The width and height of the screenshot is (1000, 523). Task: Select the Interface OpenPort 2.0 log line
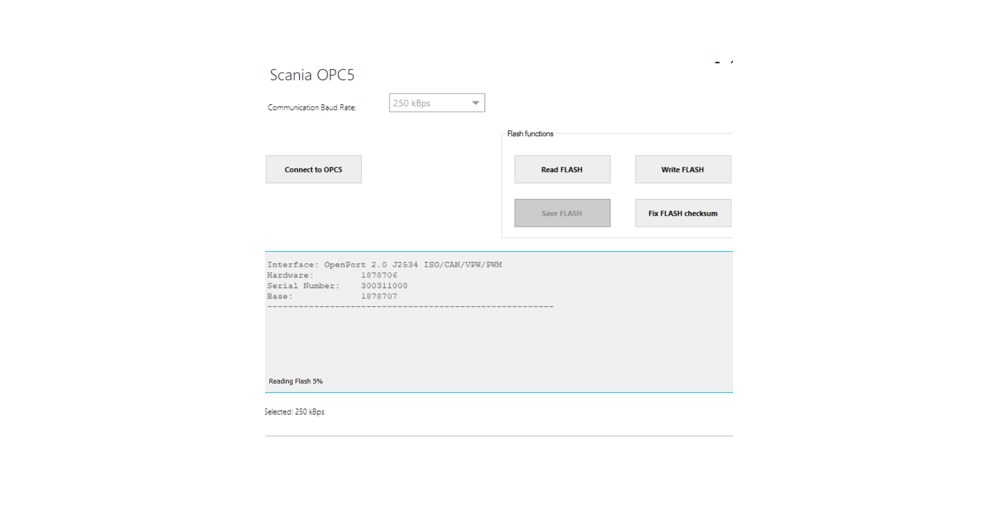[385, 265]
